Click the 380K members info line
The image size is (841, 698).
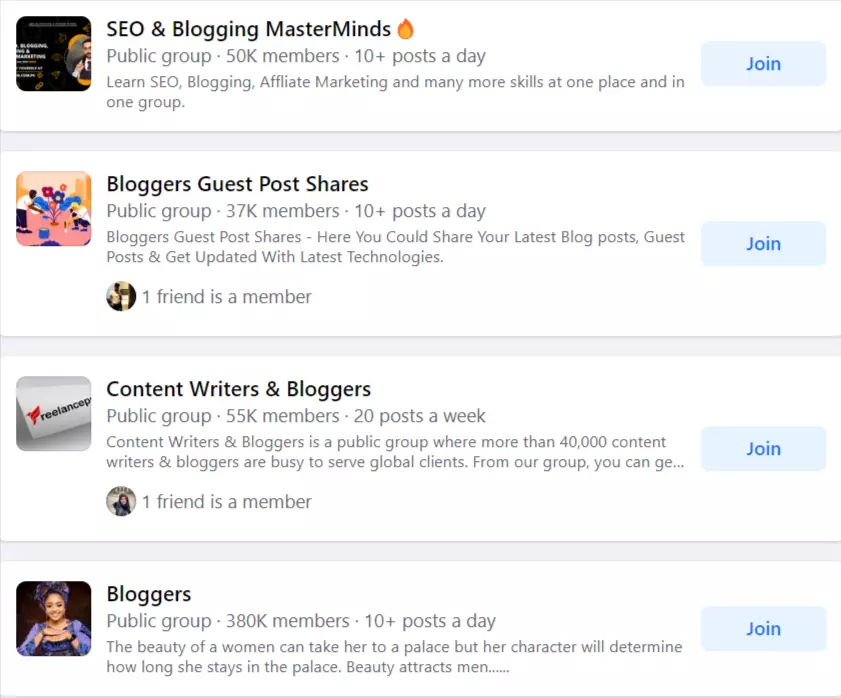301,621
